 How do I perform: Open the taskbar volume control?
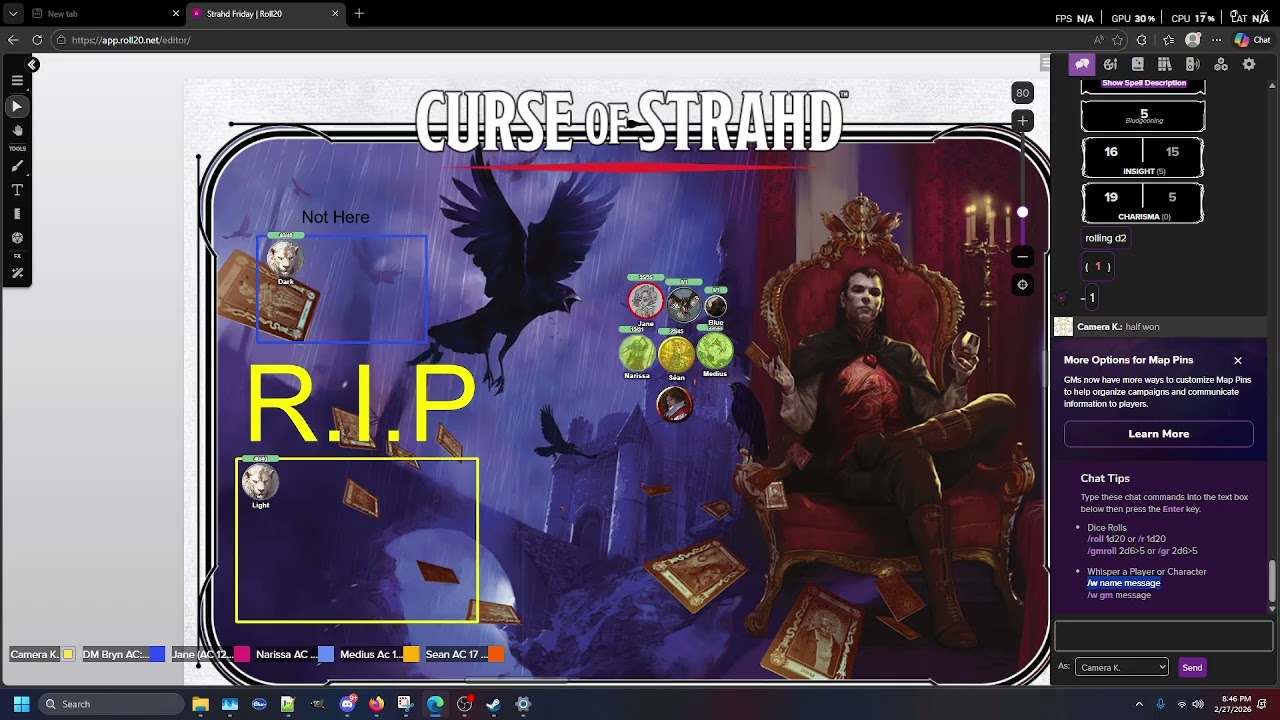[x=1198, y=704]
